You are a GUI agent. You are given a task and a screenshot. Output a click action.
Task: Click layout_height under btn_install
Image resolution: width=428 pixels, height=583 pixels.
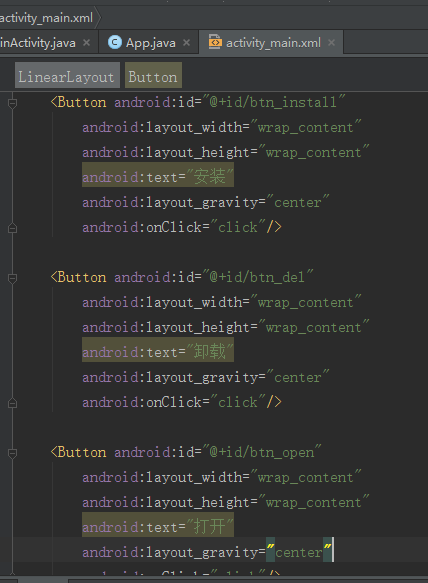pyautogui.click(x=226, y=152)
